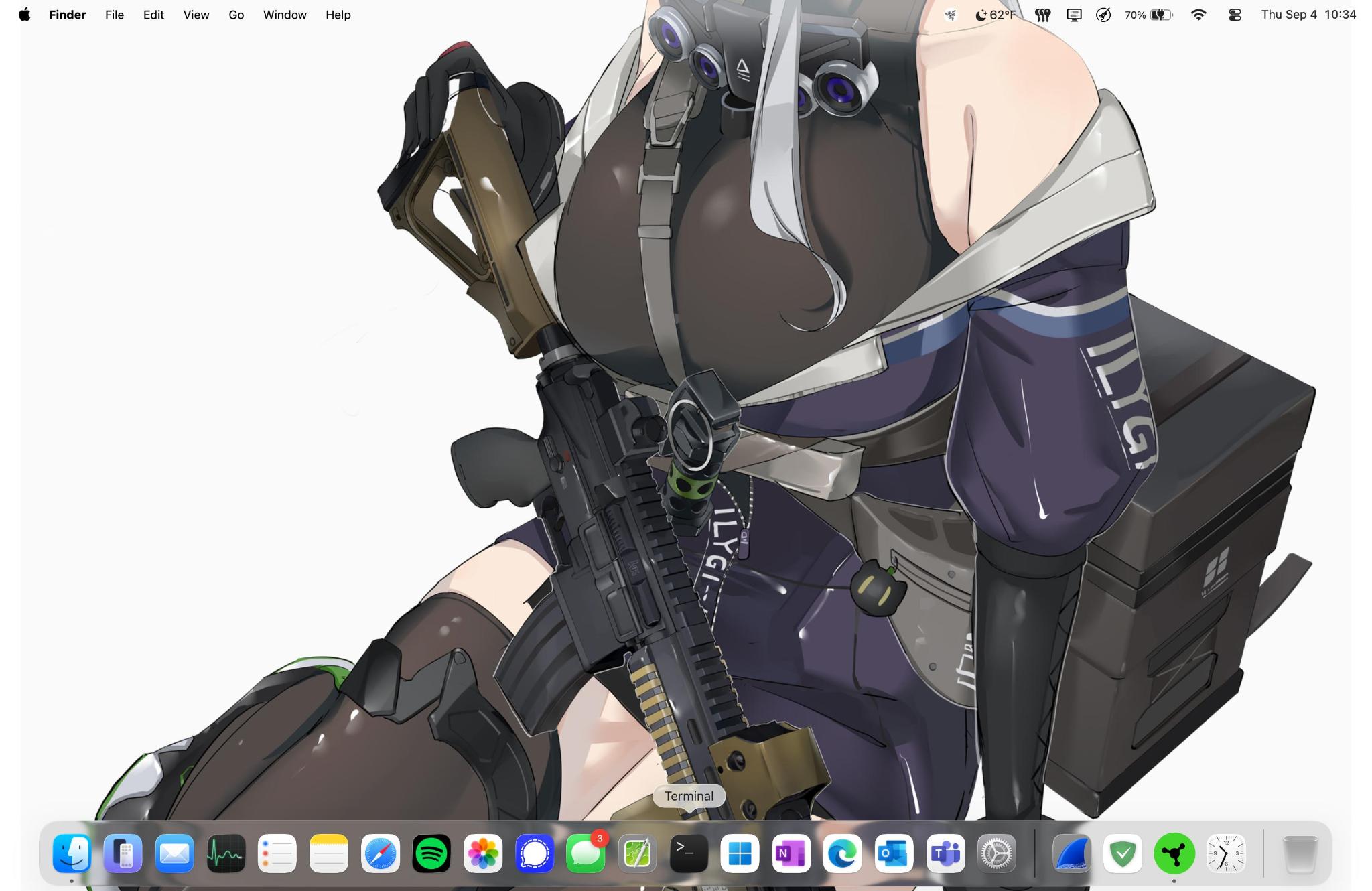
Task: Open Wireshark shark fin icon
Action: coord(1071,853)
